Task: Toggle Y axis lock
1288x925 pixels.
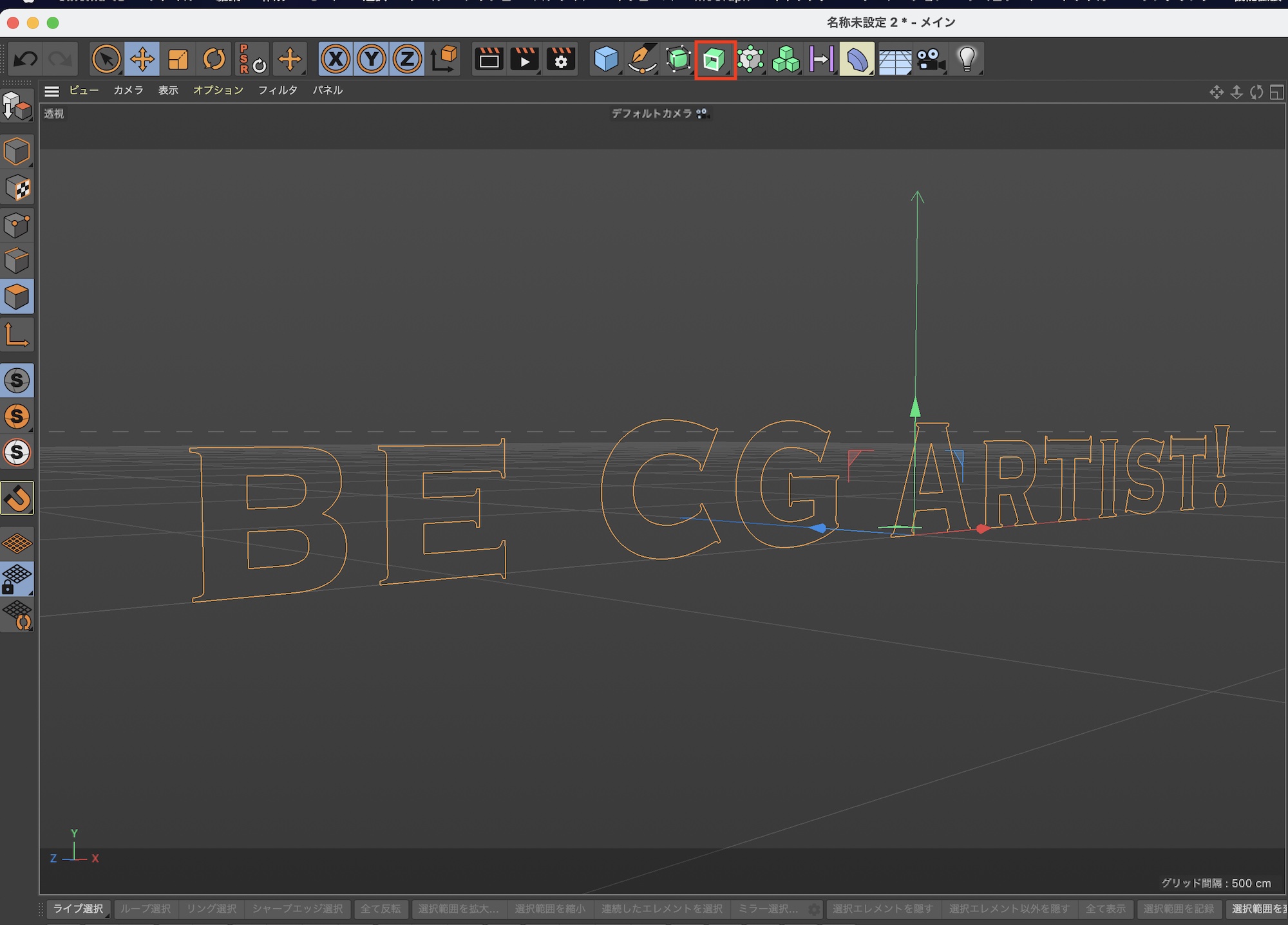Action: pyautogui.click(x=372, y=60)
